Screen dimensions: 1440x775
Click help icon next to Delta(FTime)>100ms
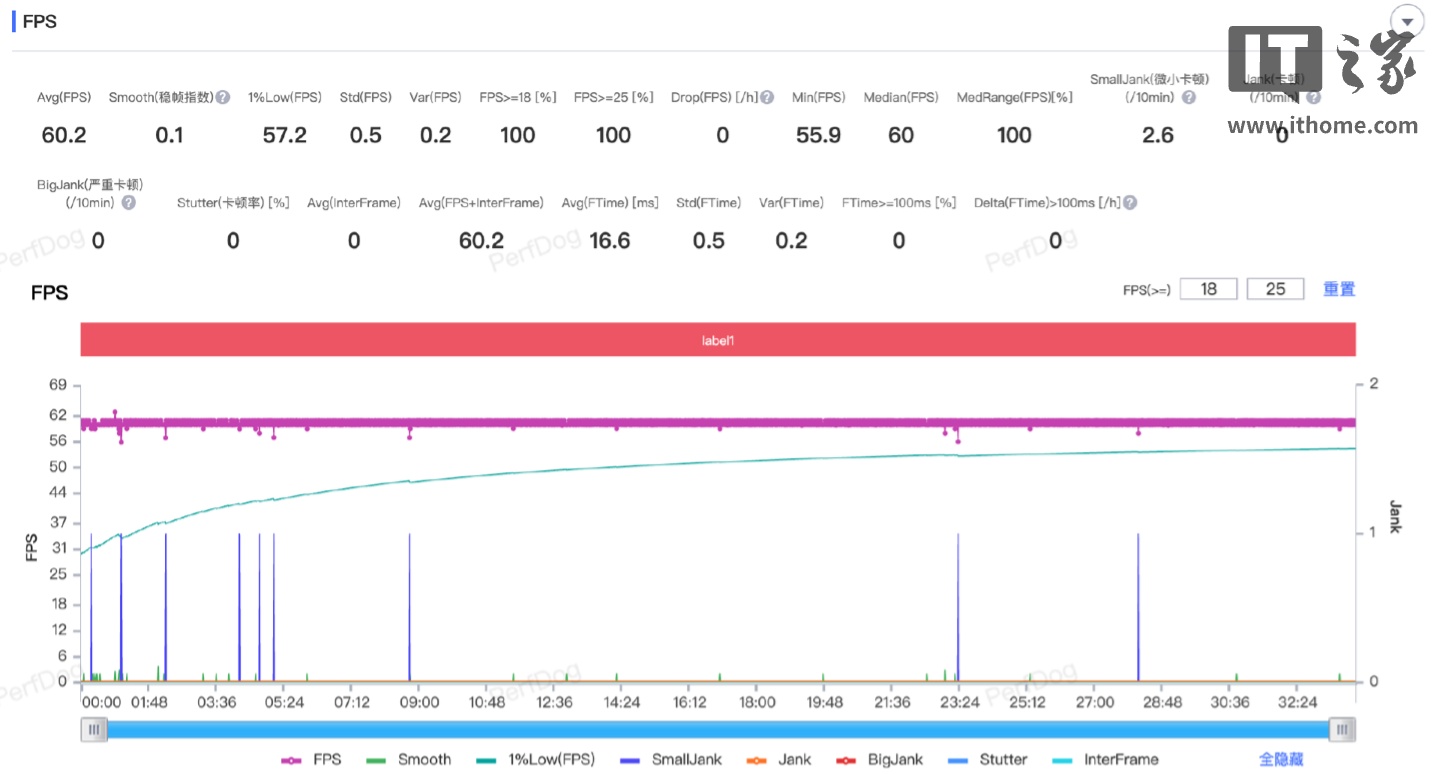click(1130, 203)
